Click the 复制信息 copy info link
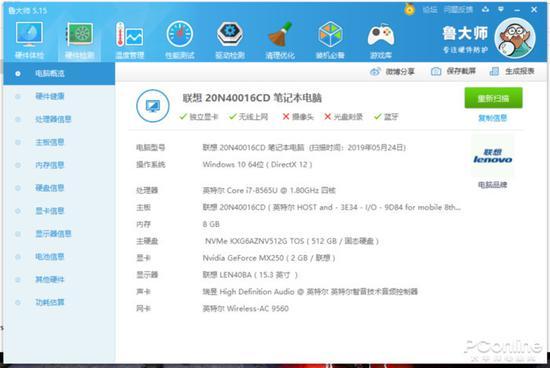Viewport: 550px width, 368px height. [x=492, y=118]
